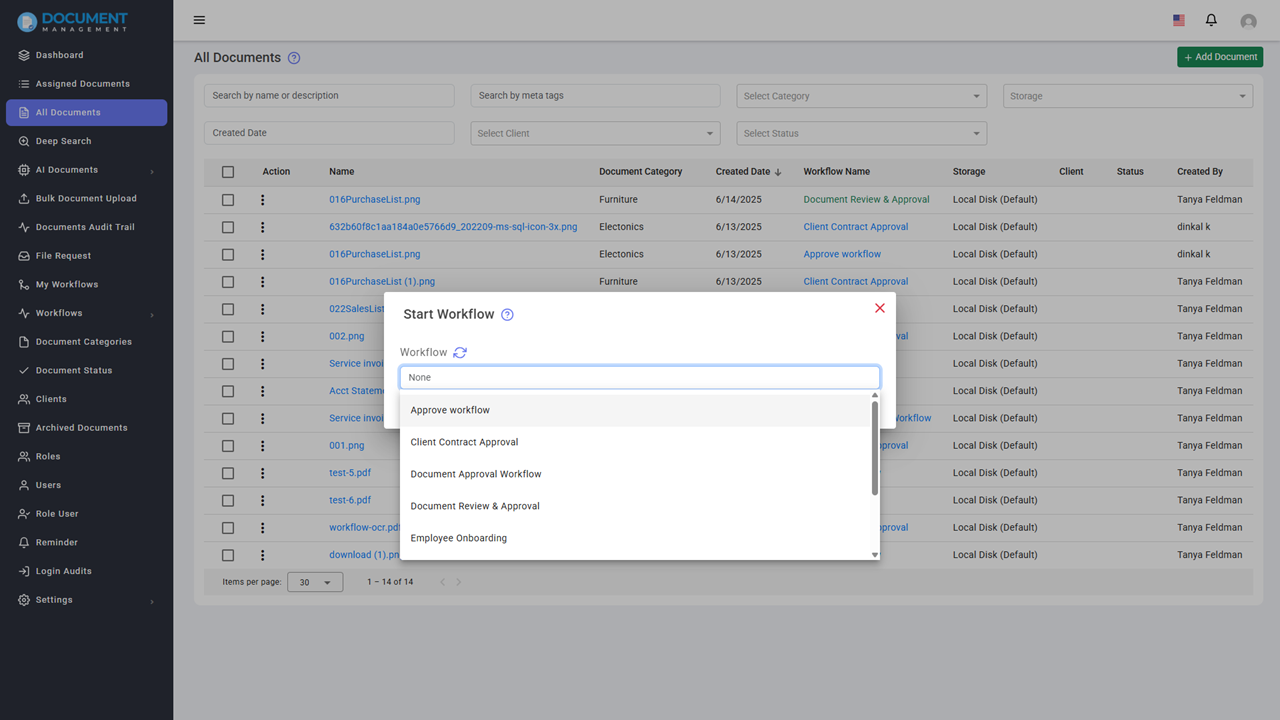The width and height of the screenshot is (1280, 720).
Task: Open the notifications bell
Action: 1211,20
